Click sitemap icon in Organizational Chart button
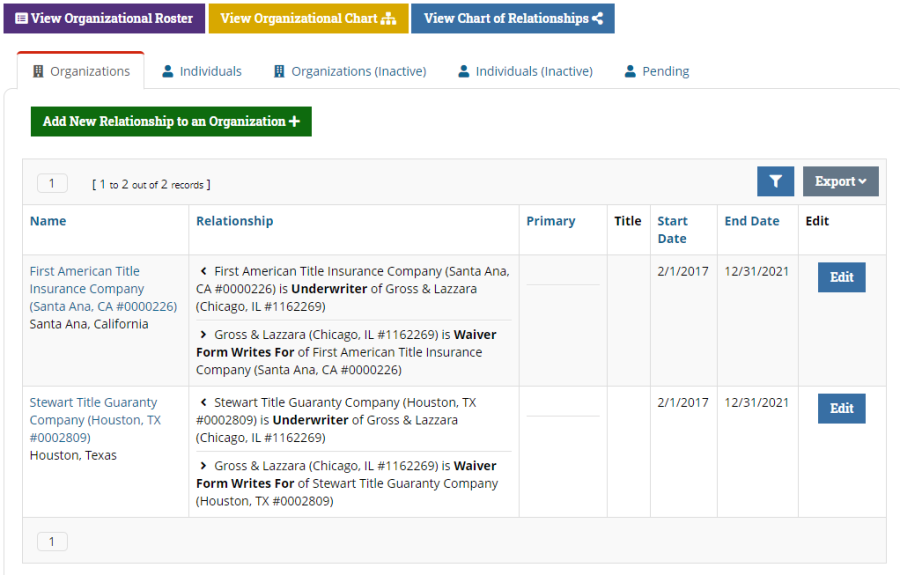This screenshot has width=900, height=575. pos(389,18)
